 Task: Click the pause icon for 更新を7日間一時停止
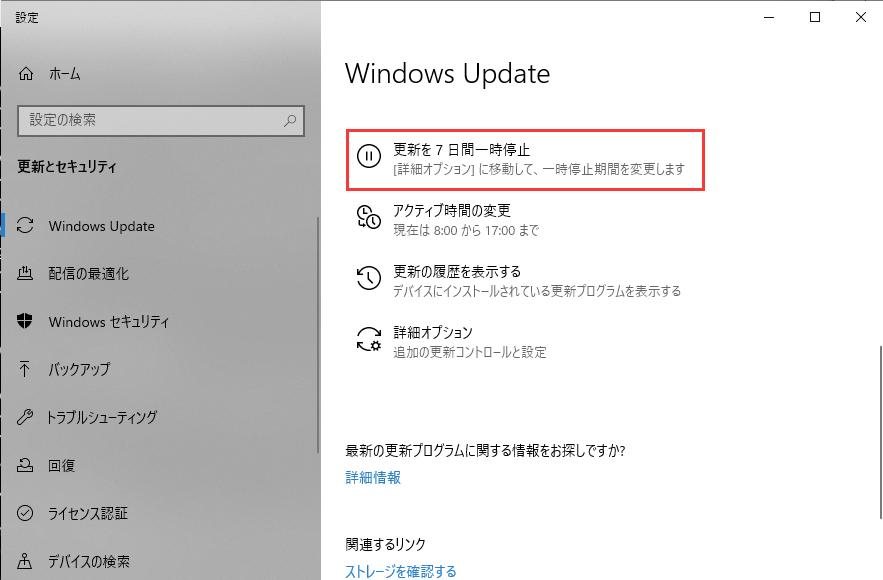[370, 154]
